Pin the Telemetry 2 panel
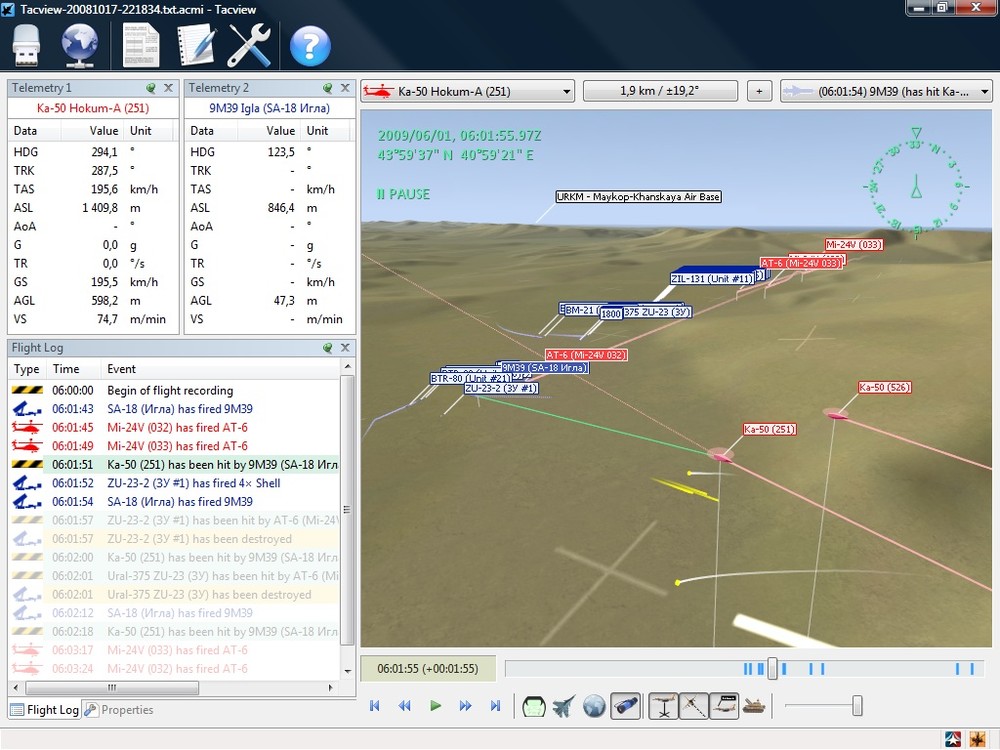This screenshot has width=1000, height=750. (x=328, y=88)
